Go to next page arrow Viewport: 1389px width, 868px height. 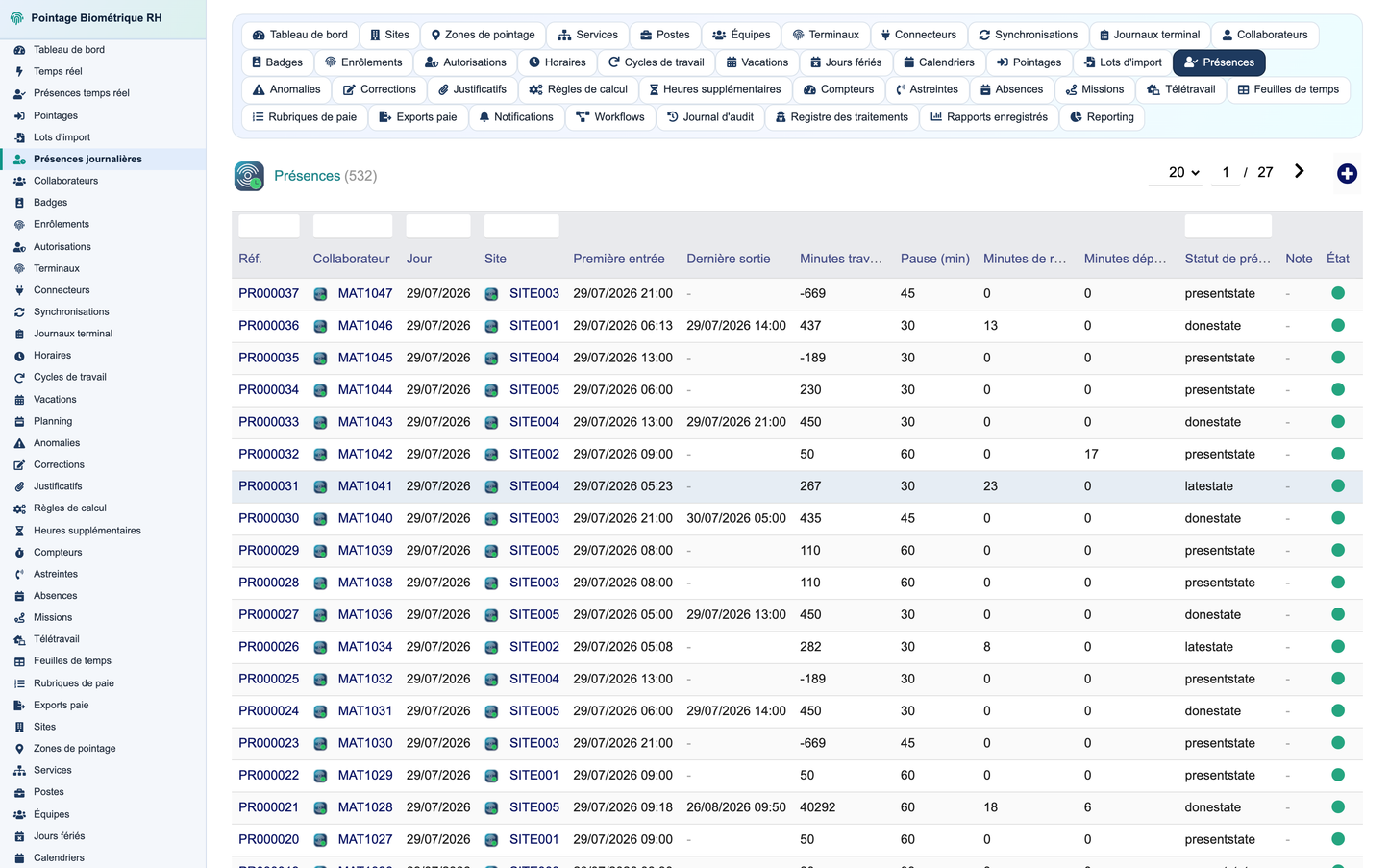(x=1299, y=171)
